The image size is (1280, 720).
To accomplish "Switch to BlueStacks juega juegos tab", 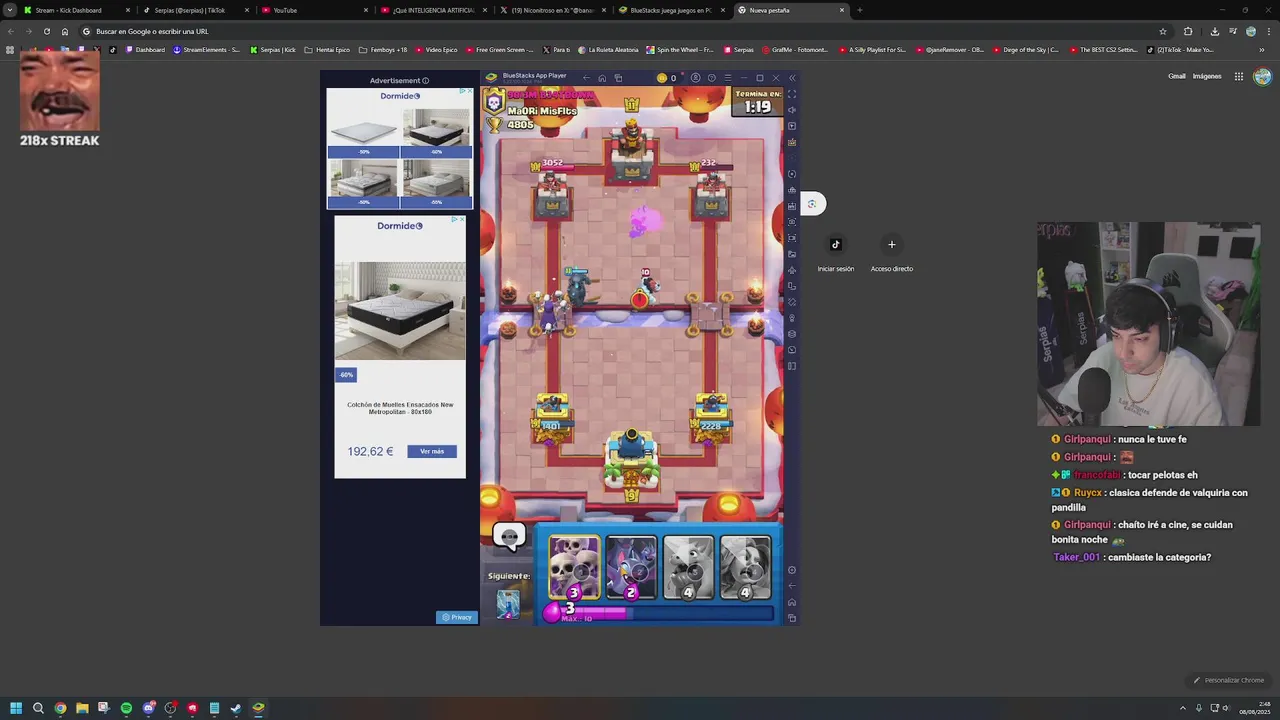I will 670,10.
